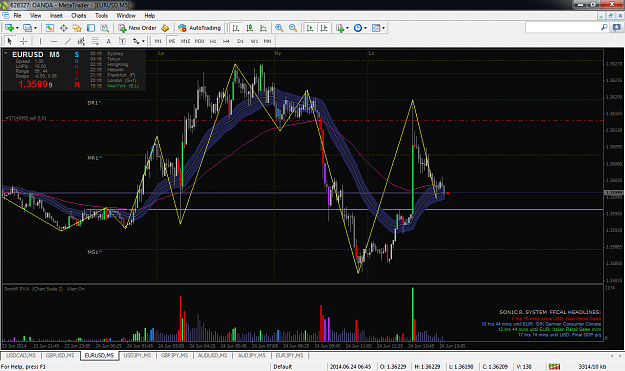
Task: Collapse the EURUSD M5 info panel arrow
Action: pyautogui.click(x=6, y=53)
